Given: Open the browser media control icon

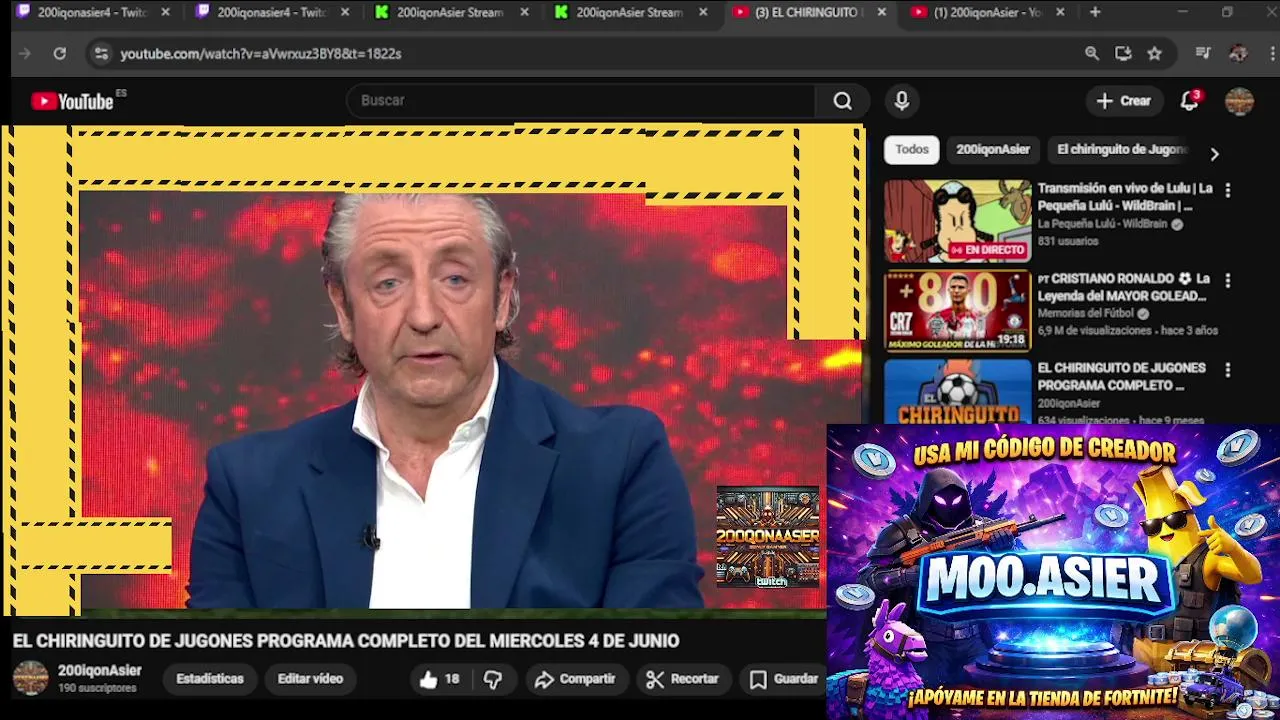Looking at the screenshot, I should click(1203, 54).
